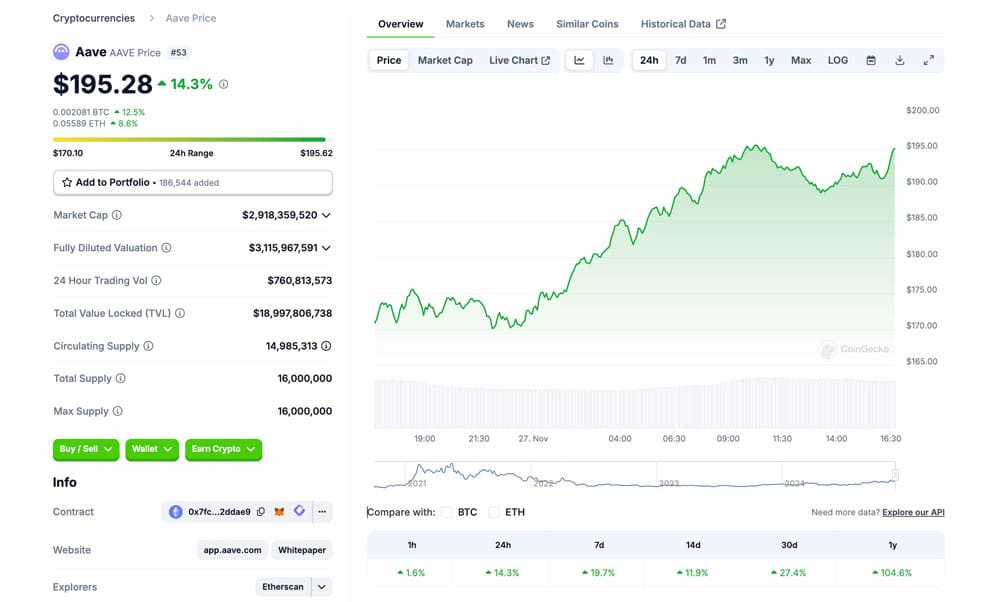Screen dimensions: 984x602
Task: Show Max Supply info icon
Action: (x=117, y=411)
